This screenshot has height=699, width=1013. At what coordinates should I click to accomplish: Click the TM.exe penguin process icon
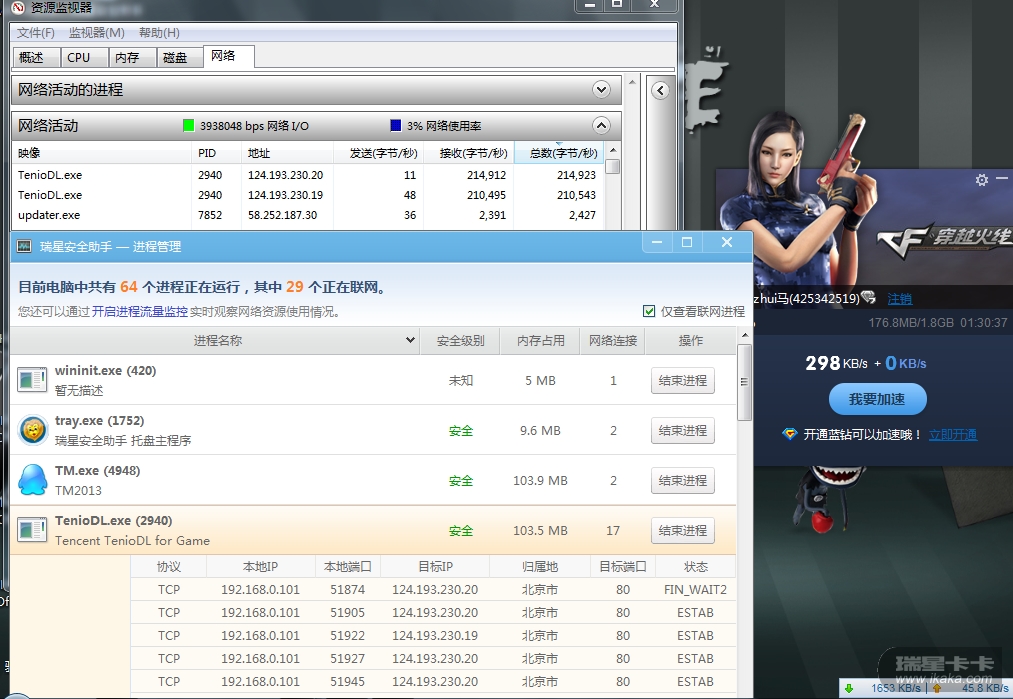click(33, 480)
